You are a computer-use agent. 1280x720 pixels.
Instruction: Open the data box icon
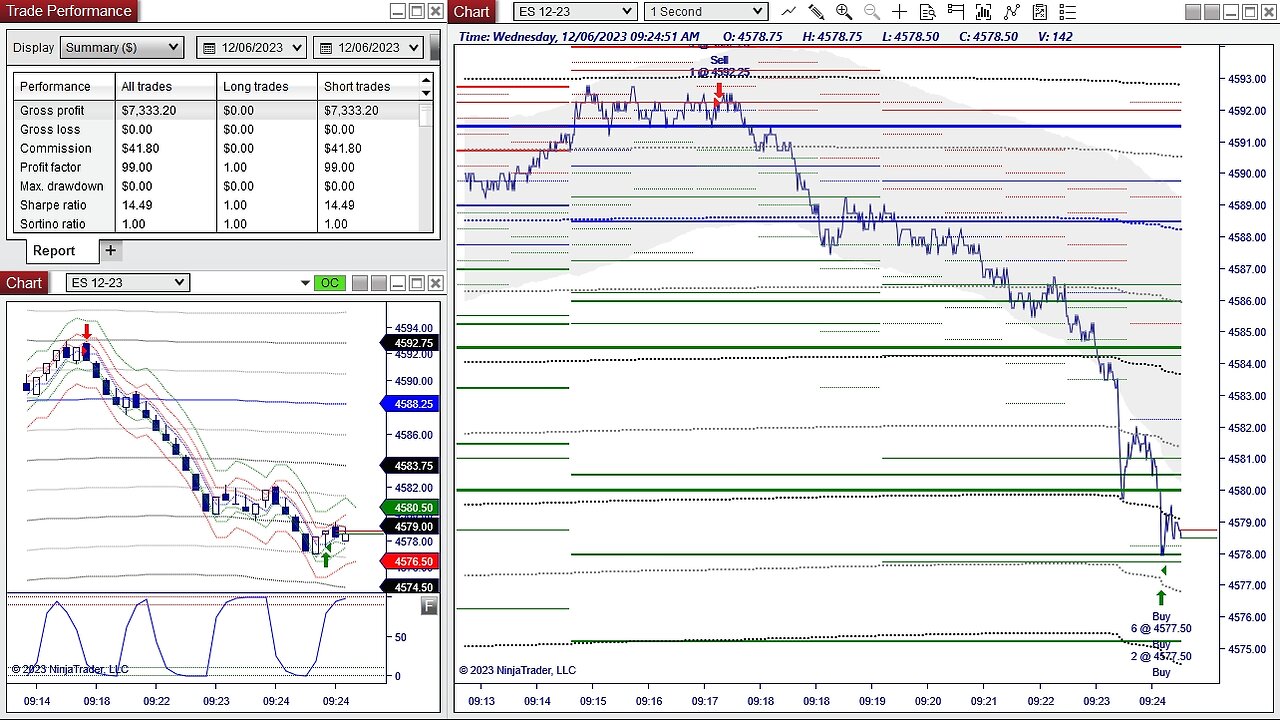click(x=927, y=12)
